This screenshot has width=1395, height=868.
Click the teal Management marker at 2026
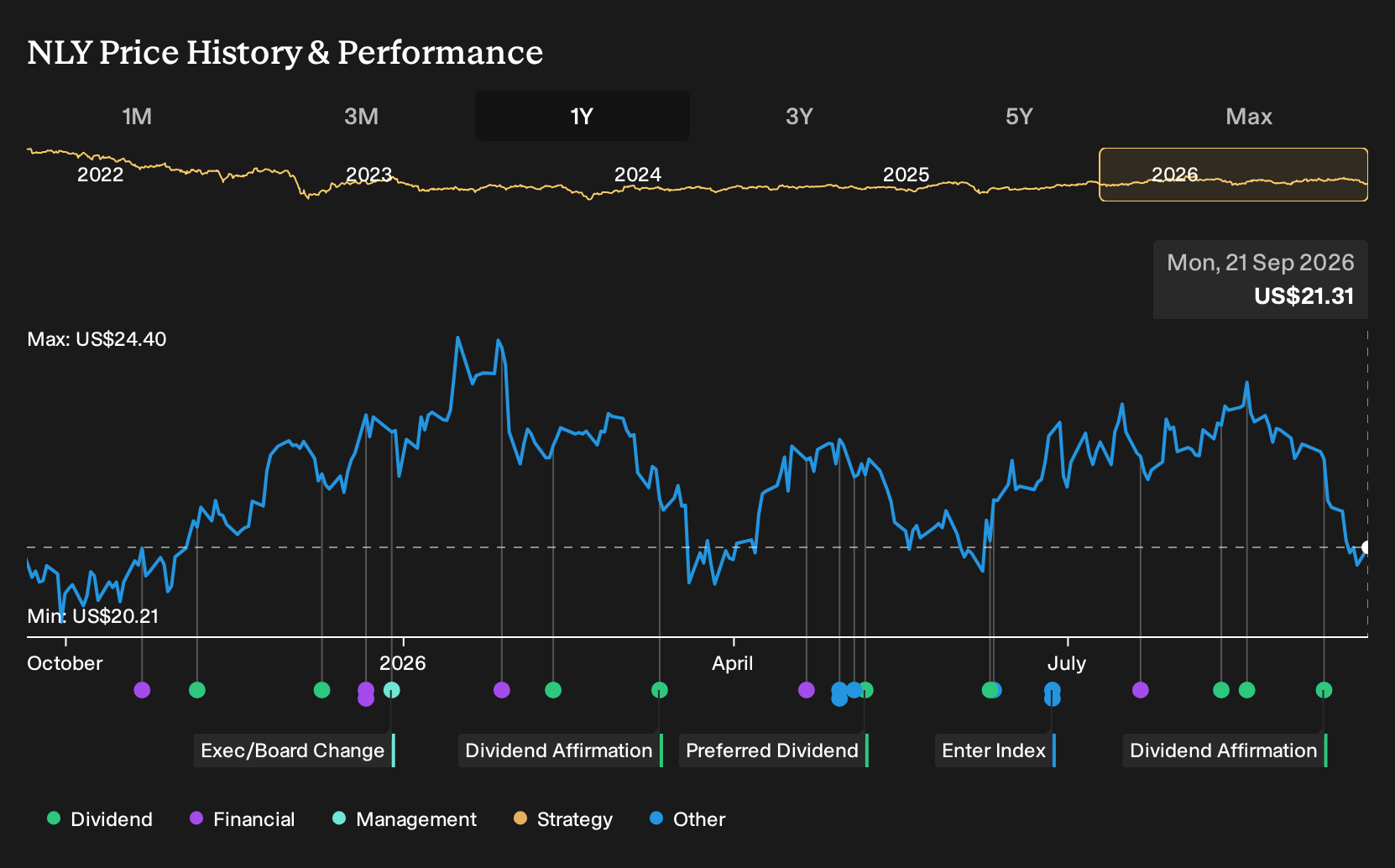coord(392,690)
